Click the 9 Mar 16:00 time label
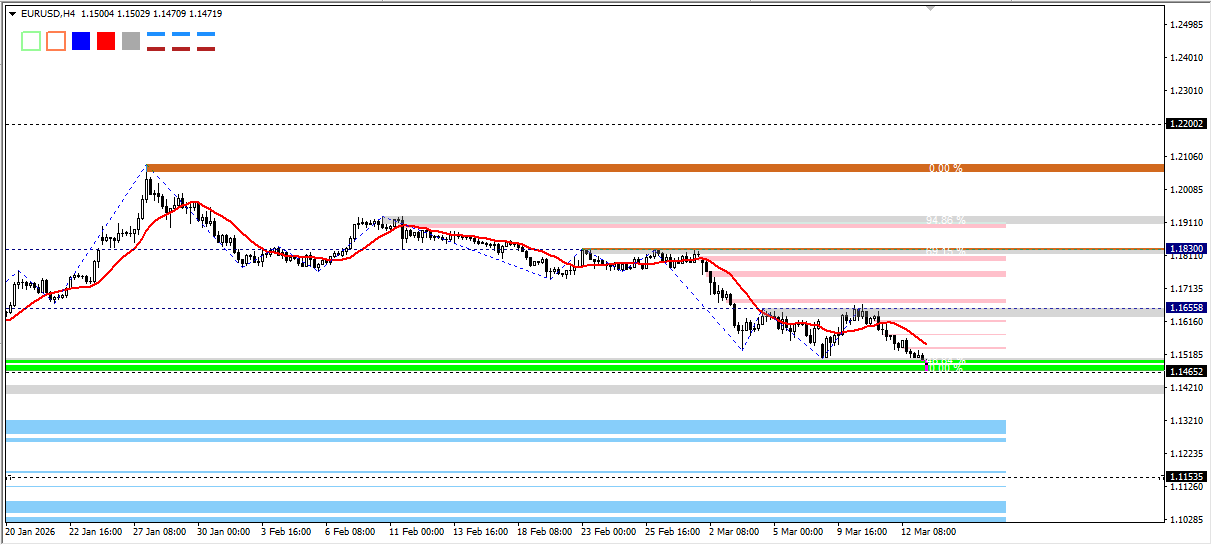Image resolution: width=1211 pixels, height=545 pixels. click(863, 532)
